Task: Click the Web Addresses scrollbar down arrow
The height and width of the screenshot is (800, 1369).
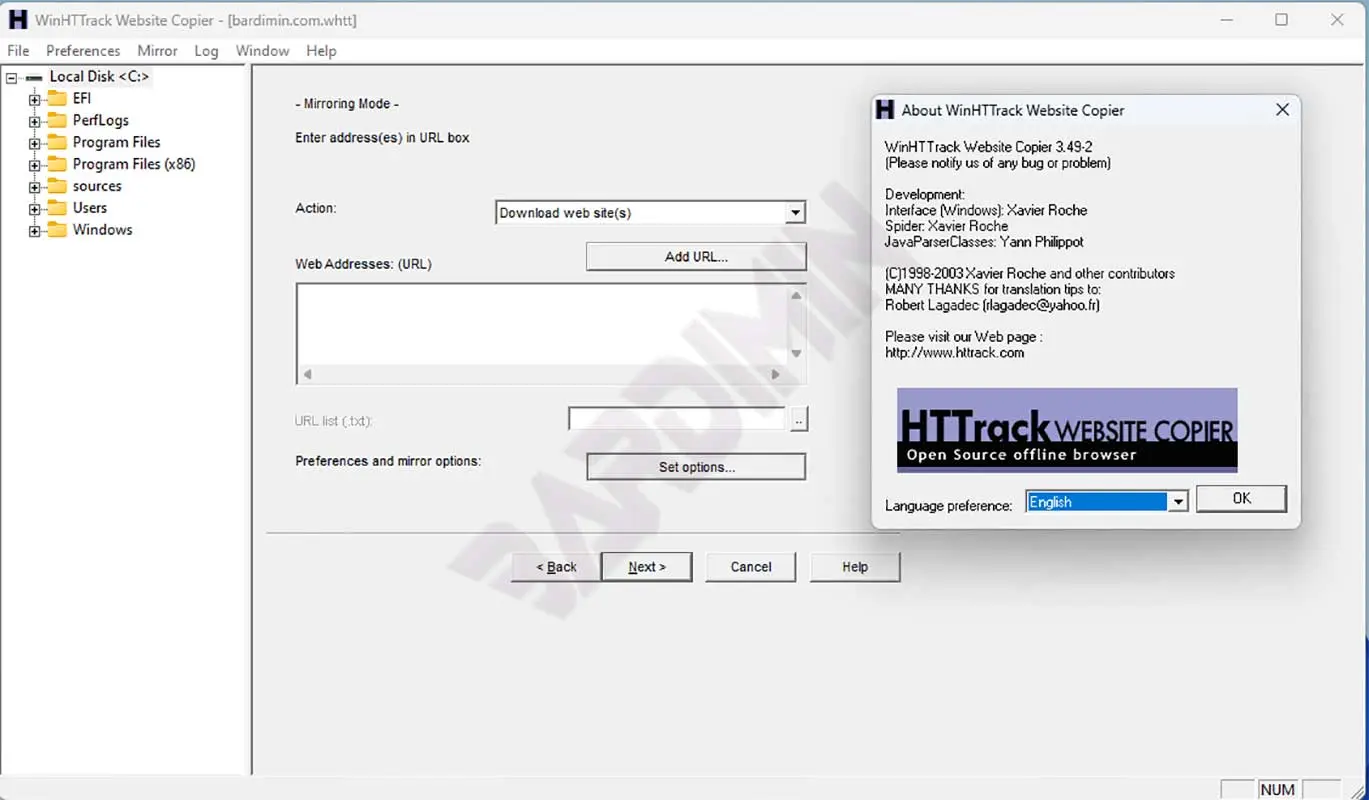Action: tap(796, 353)
